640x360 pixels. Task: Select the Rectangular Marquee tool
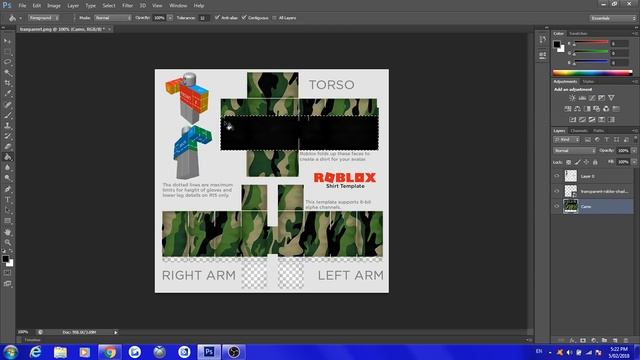7,51
